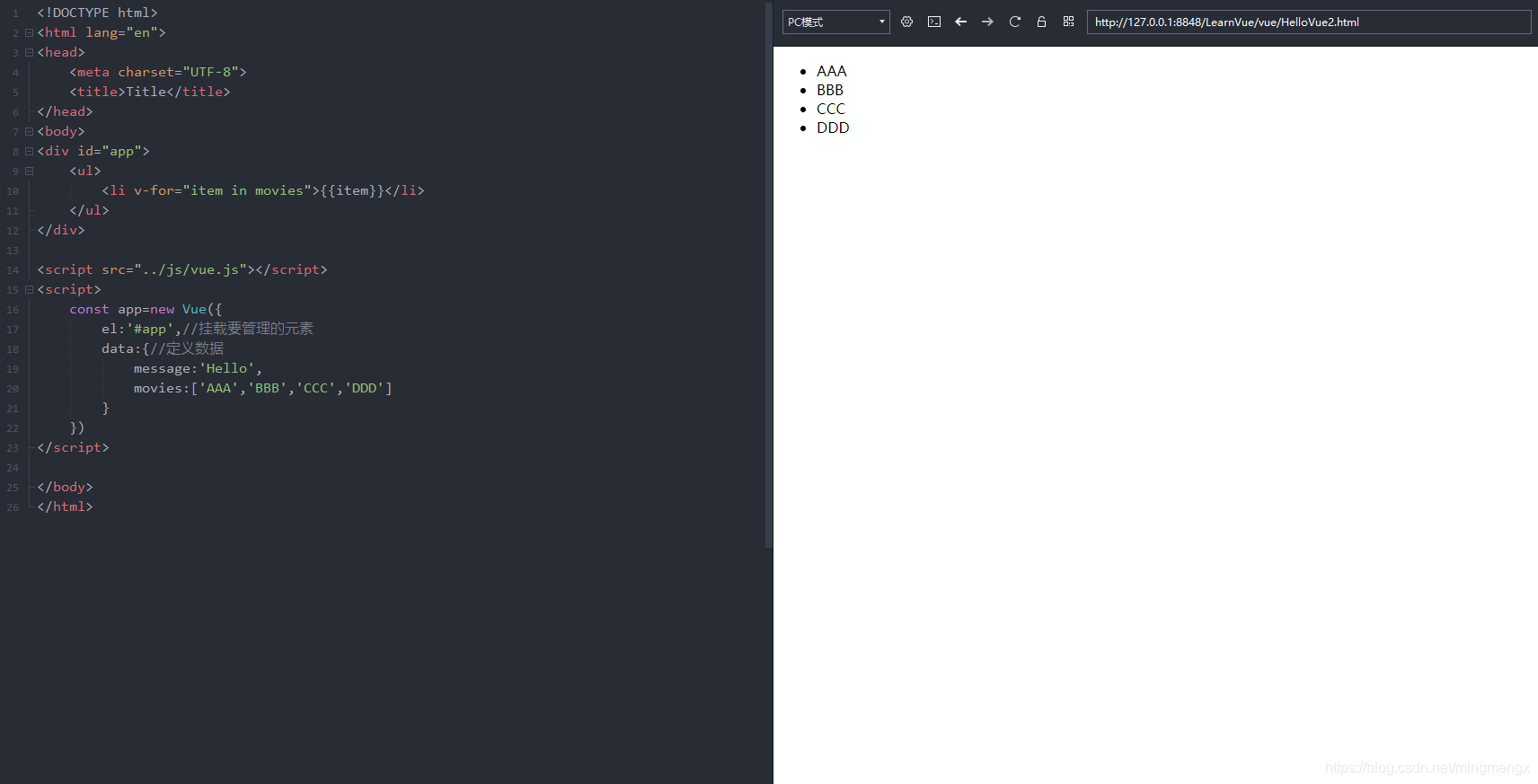Click the closing </ul> tag line

pos(89,210)
